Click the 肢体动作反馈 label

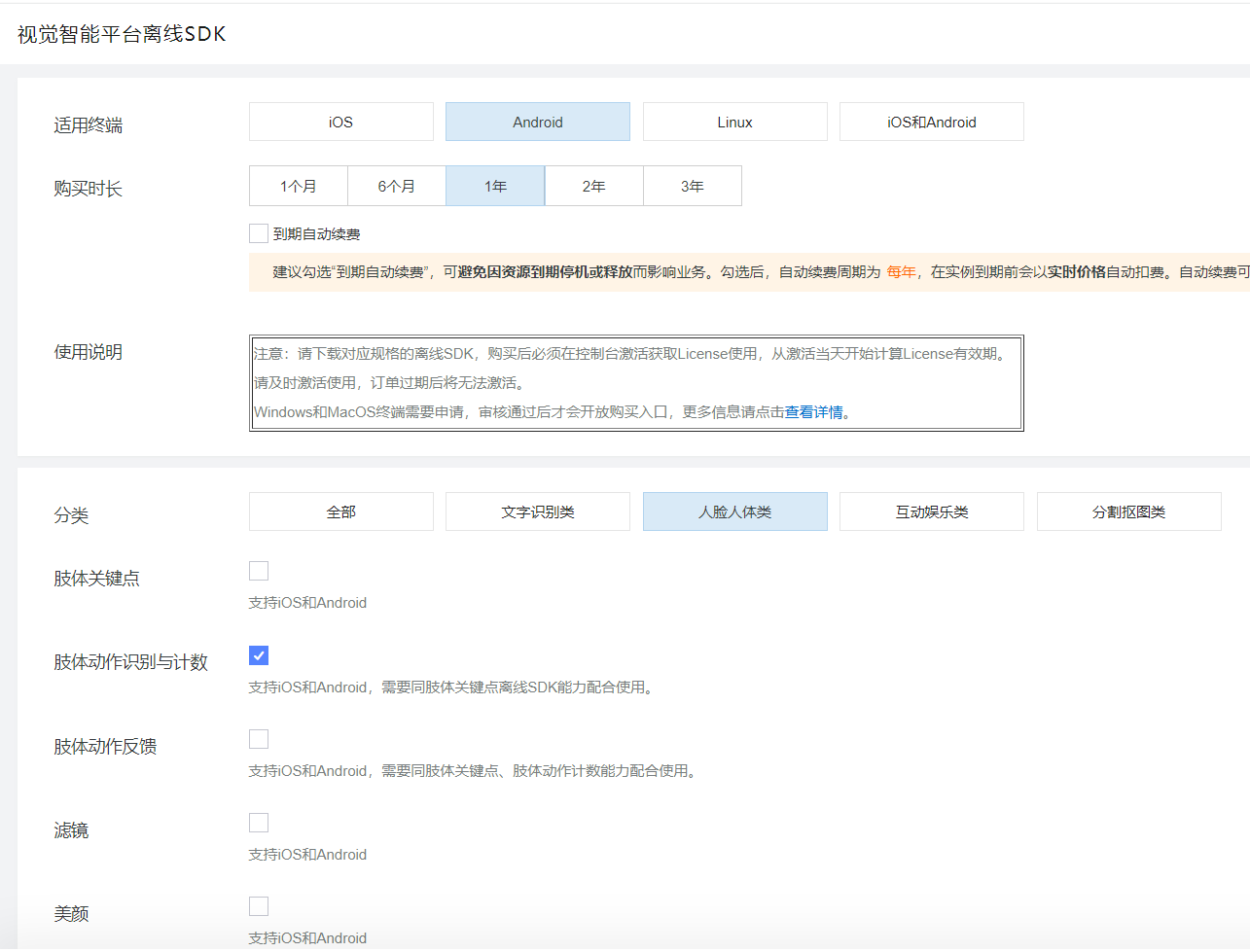pyautogui.click(x=105, y=747)
